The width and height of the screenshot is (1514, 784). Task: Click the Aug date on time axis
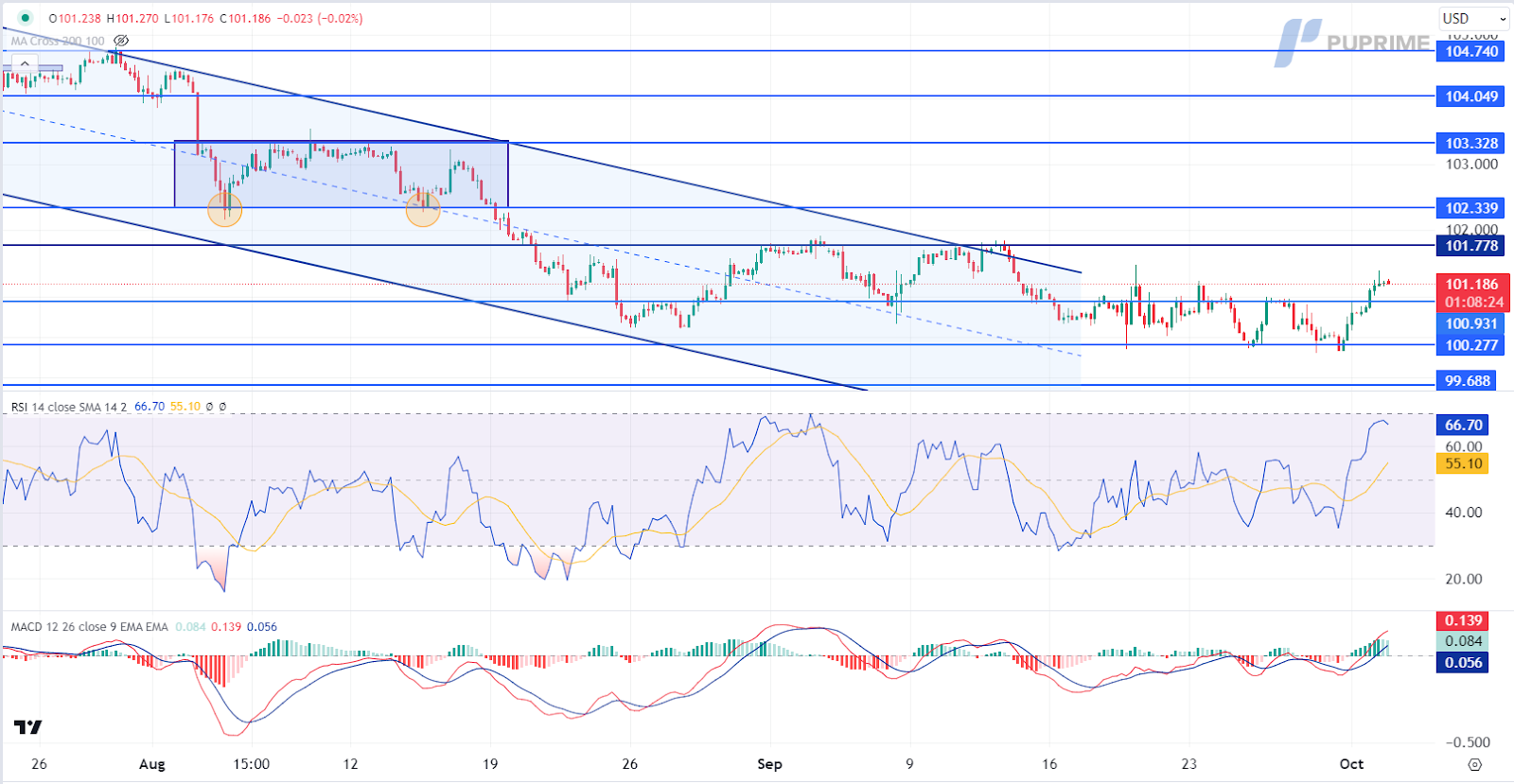152,764
